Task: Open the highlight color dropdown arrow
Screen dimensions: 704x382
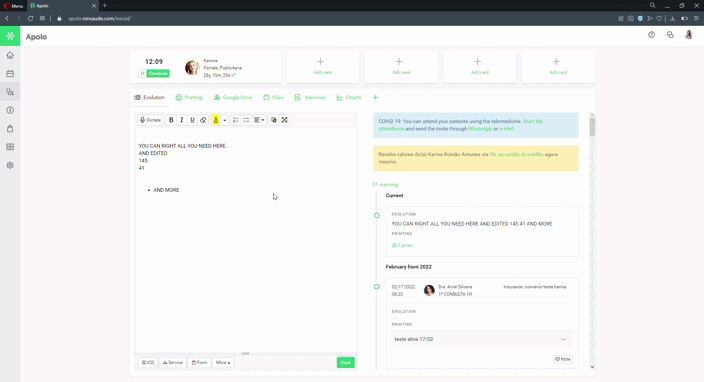Action: point(224,120)
